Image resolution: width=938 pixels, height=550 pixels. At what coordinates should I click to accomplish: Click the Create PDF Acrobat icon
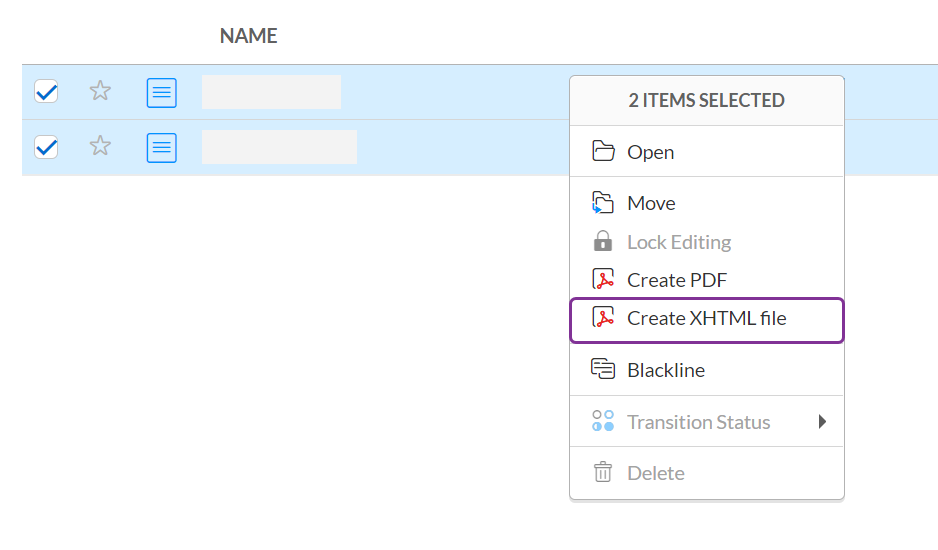pyautogui.click(x=603, y=279)
